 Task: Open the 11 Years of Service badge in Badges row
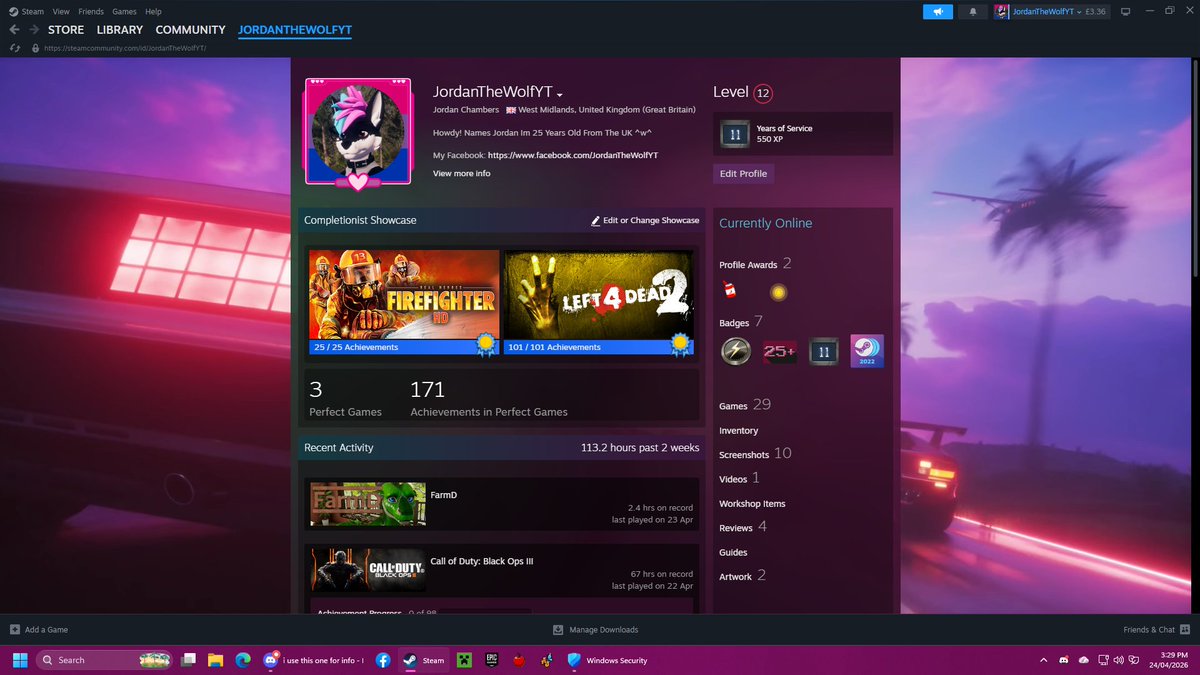824,351
